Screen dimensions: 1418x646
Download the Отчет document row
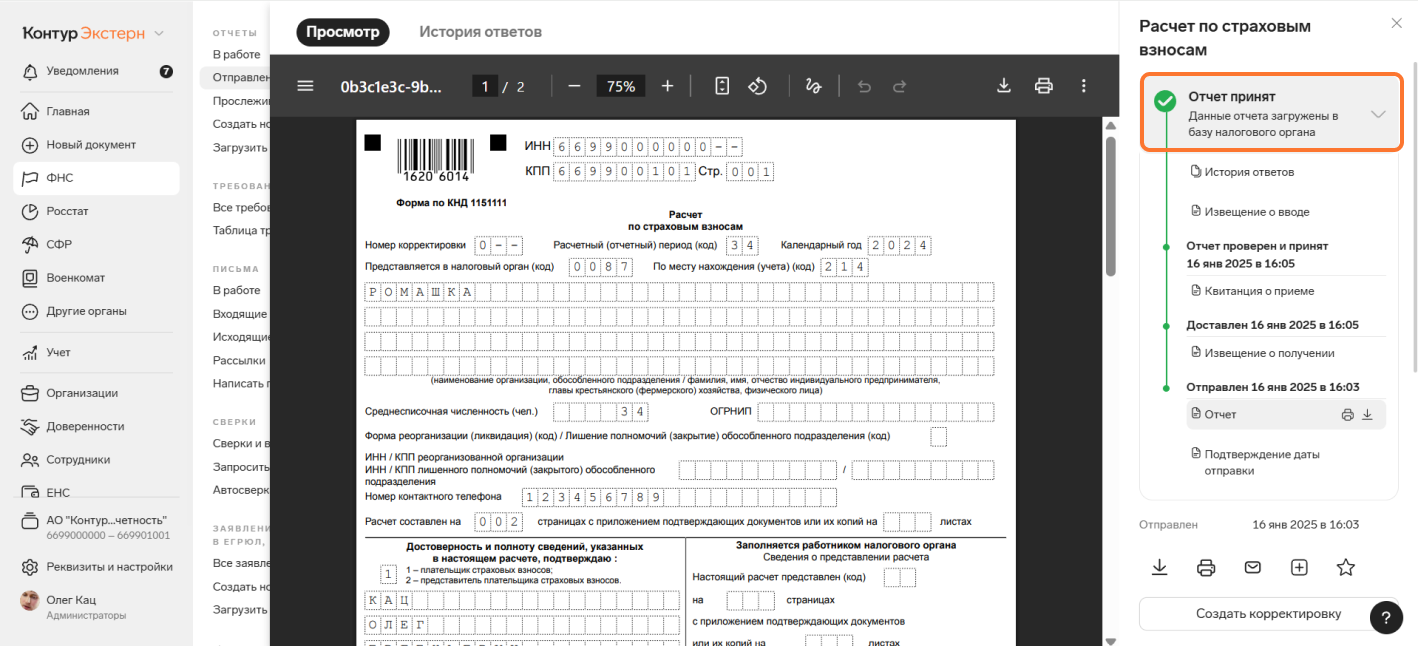click(x=1368, y=415)
